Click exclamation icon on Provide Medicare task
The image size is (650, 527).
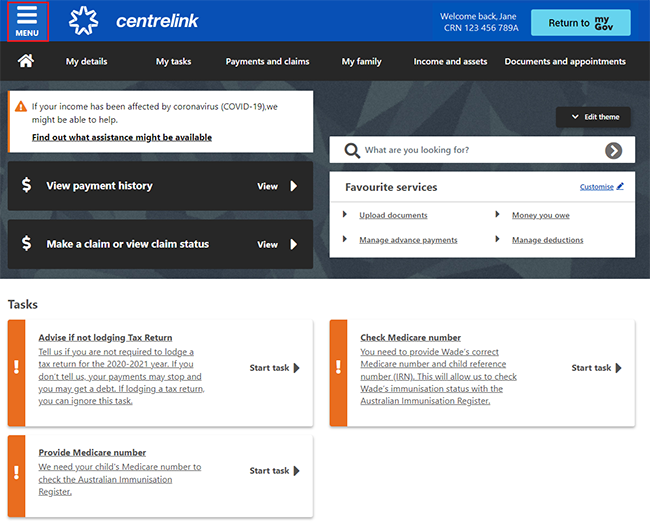click(x=17, y=472)
